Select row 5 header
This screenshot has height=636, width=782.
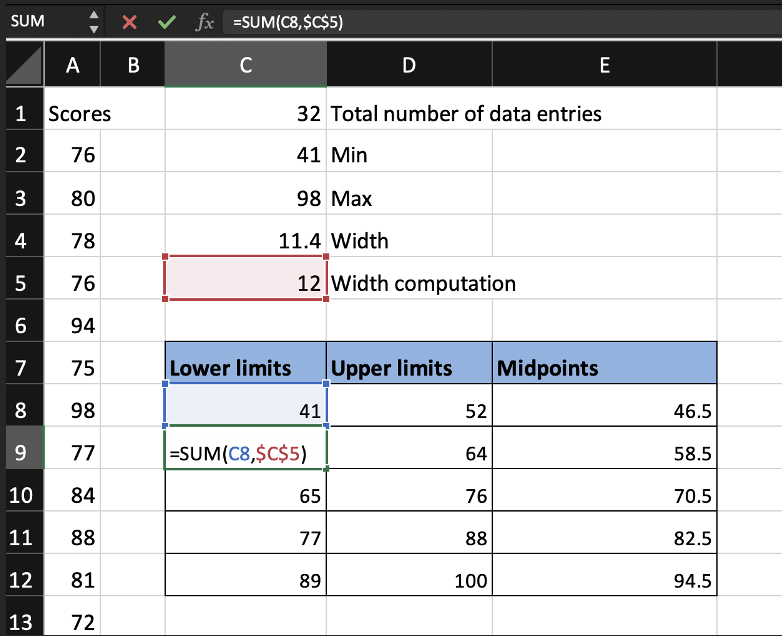tap(21, 283)
